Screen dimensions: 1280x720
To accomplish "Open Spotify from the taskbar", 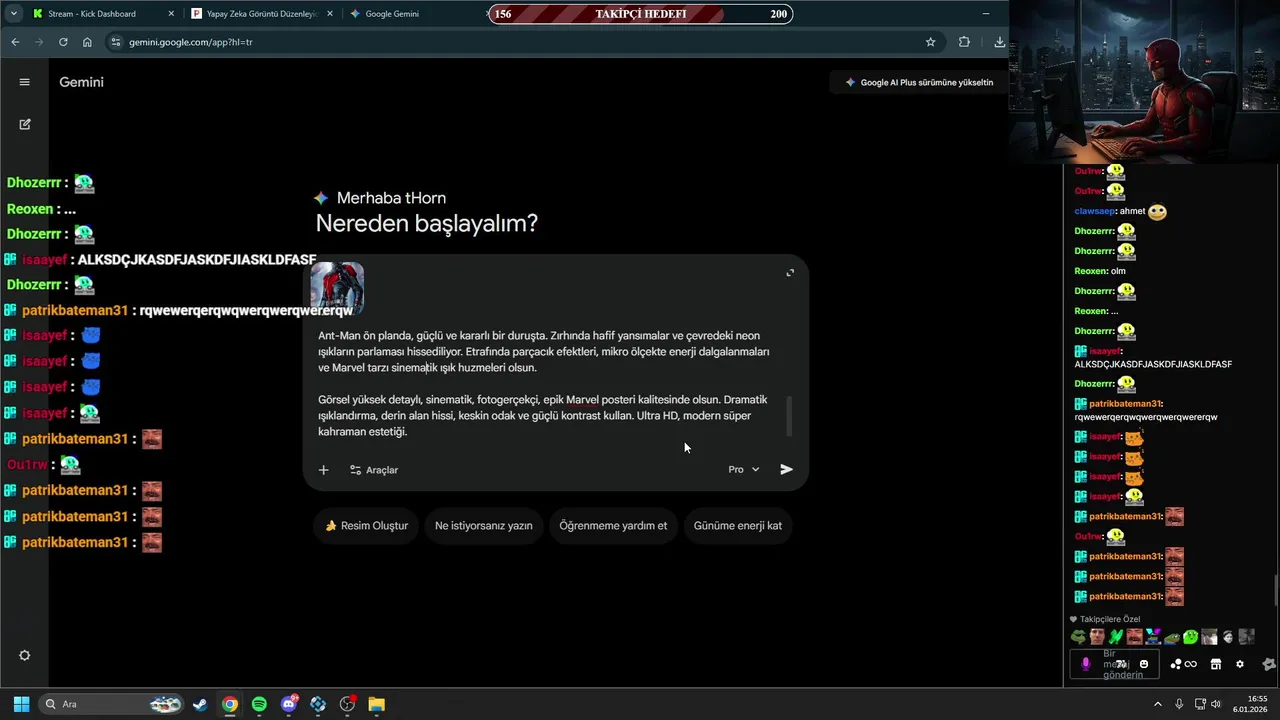I will click(x=259, y=704).
